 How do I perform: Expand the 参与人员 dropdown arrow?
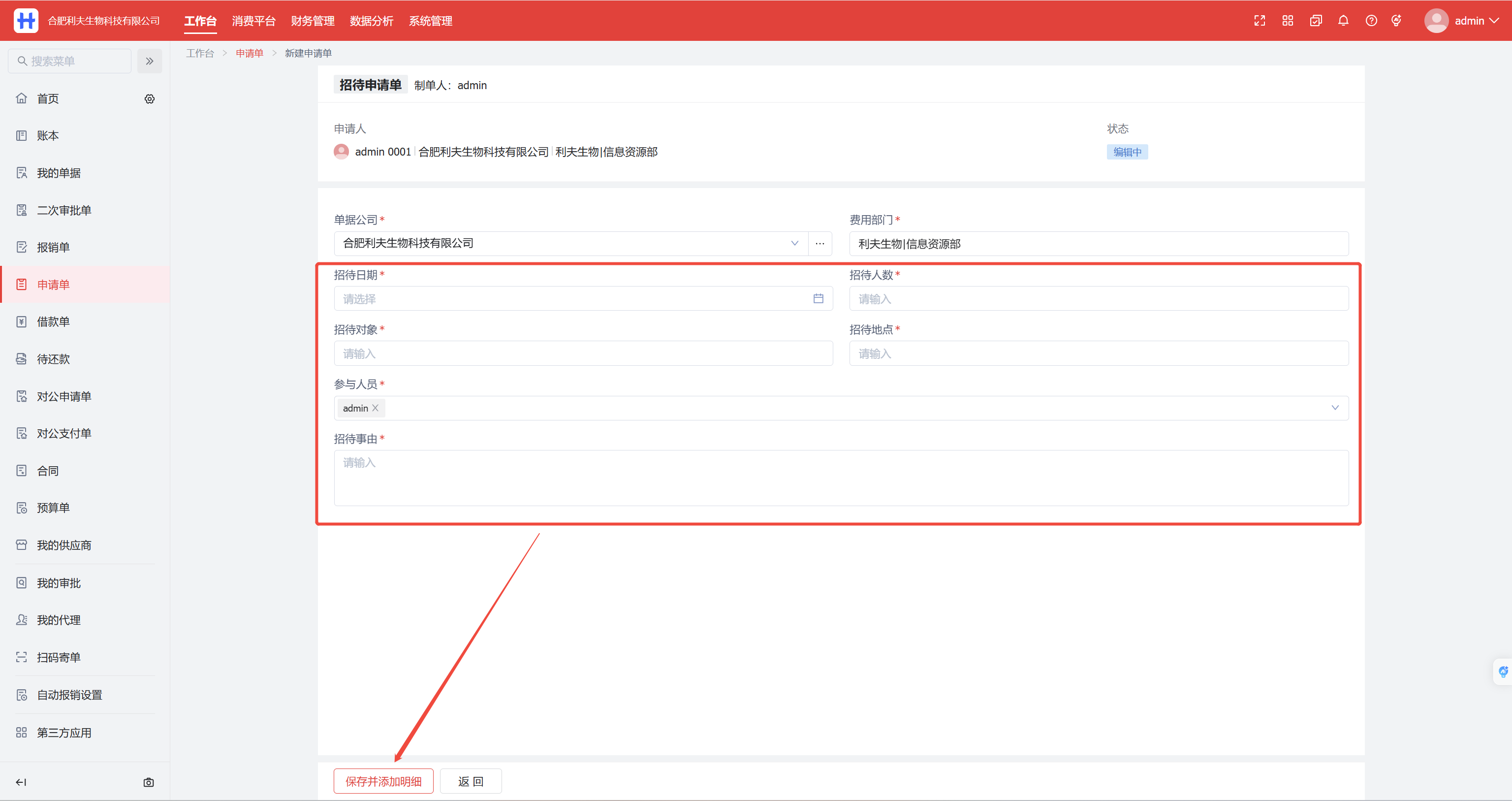(x=1335, y=408)
